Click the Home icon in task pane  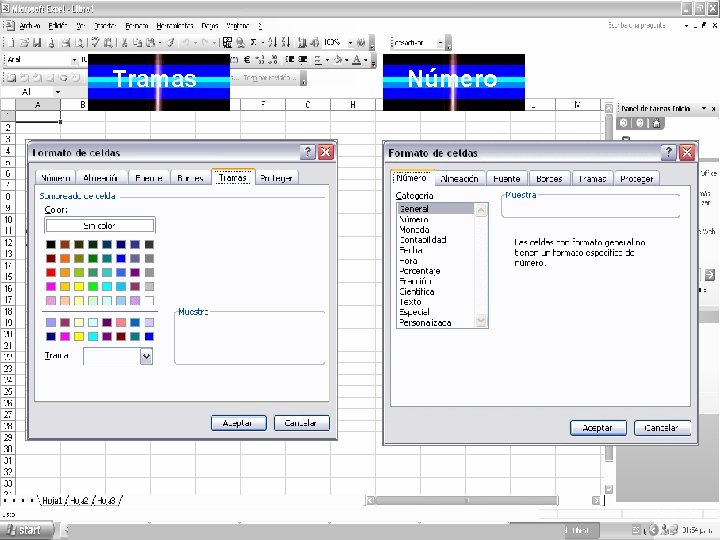coord(656,123)
